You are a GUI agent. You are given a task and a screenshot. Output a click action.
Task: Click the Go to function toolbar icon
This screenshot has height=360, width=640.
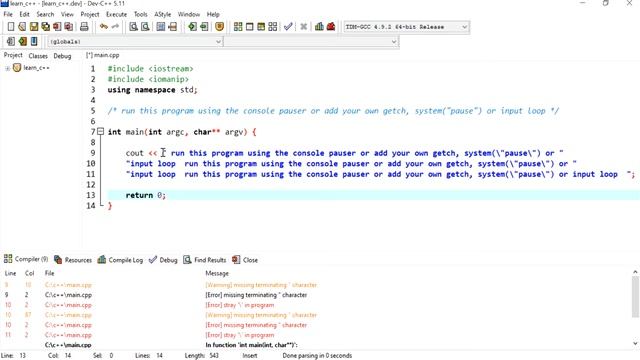pos(161,27)
